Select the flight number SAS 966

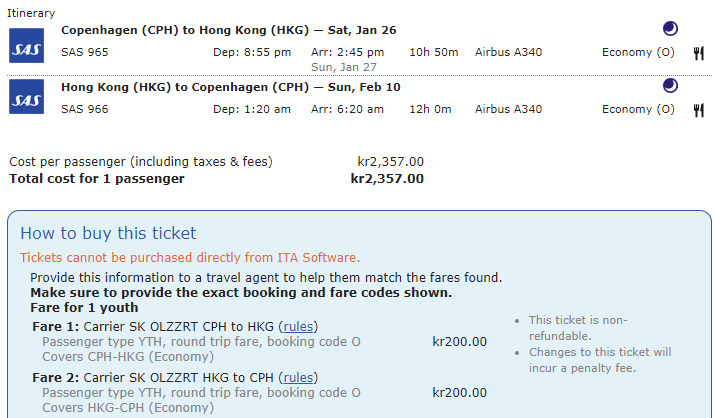(x=85, y=109)
